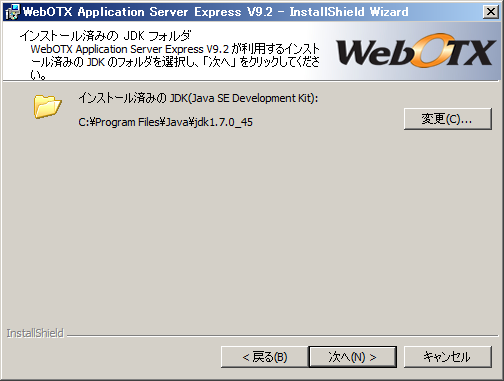Viewport: 504px width, 381px height.
Task: Proceed with 次へ(N) > button
Action: (x=353, y=357)
